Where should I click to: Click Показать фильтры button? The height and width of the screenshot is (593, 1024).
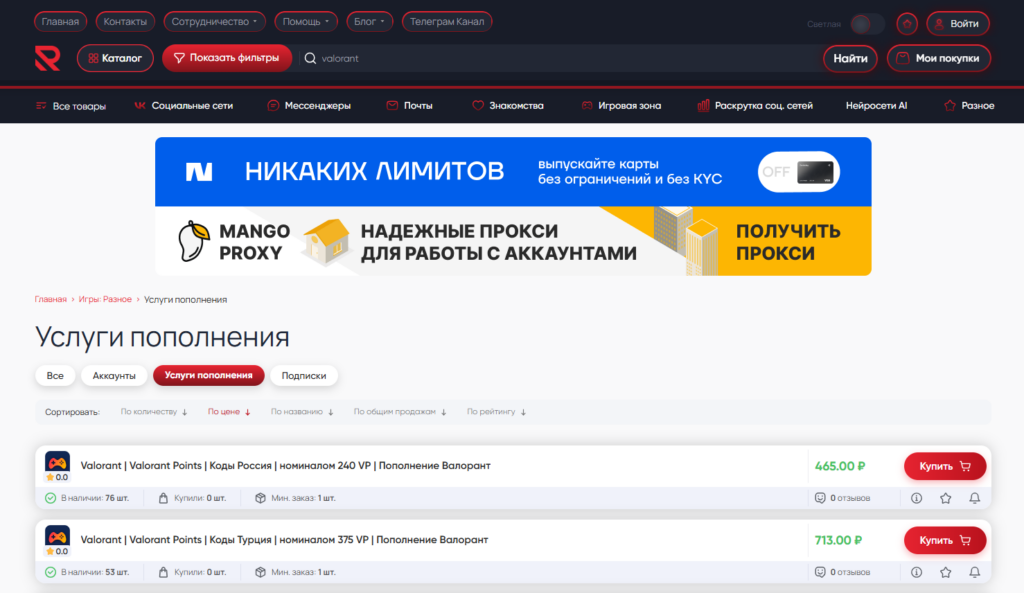227,58
